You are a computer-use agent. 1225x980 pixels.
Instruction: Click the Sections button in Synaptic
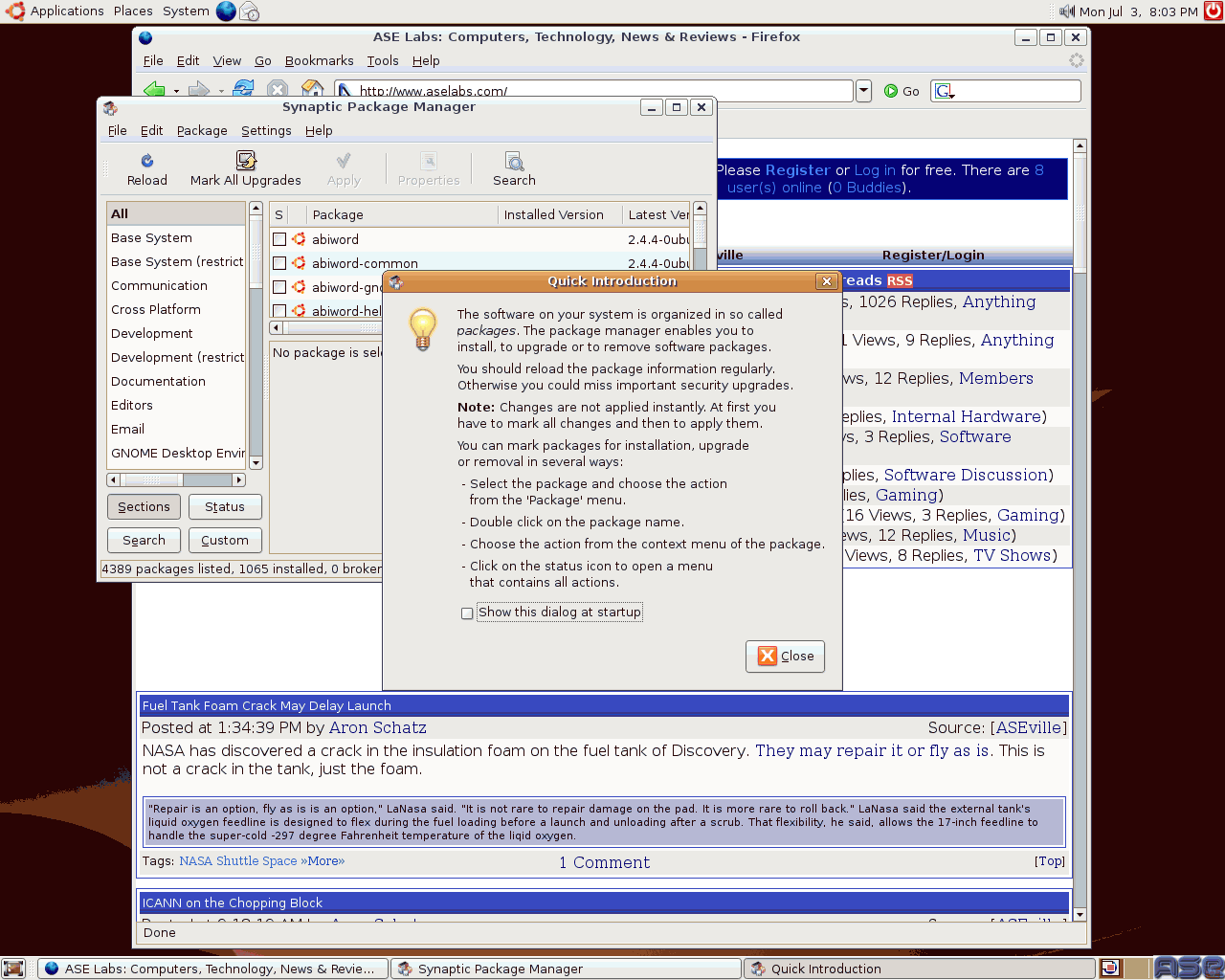[144, 507]
